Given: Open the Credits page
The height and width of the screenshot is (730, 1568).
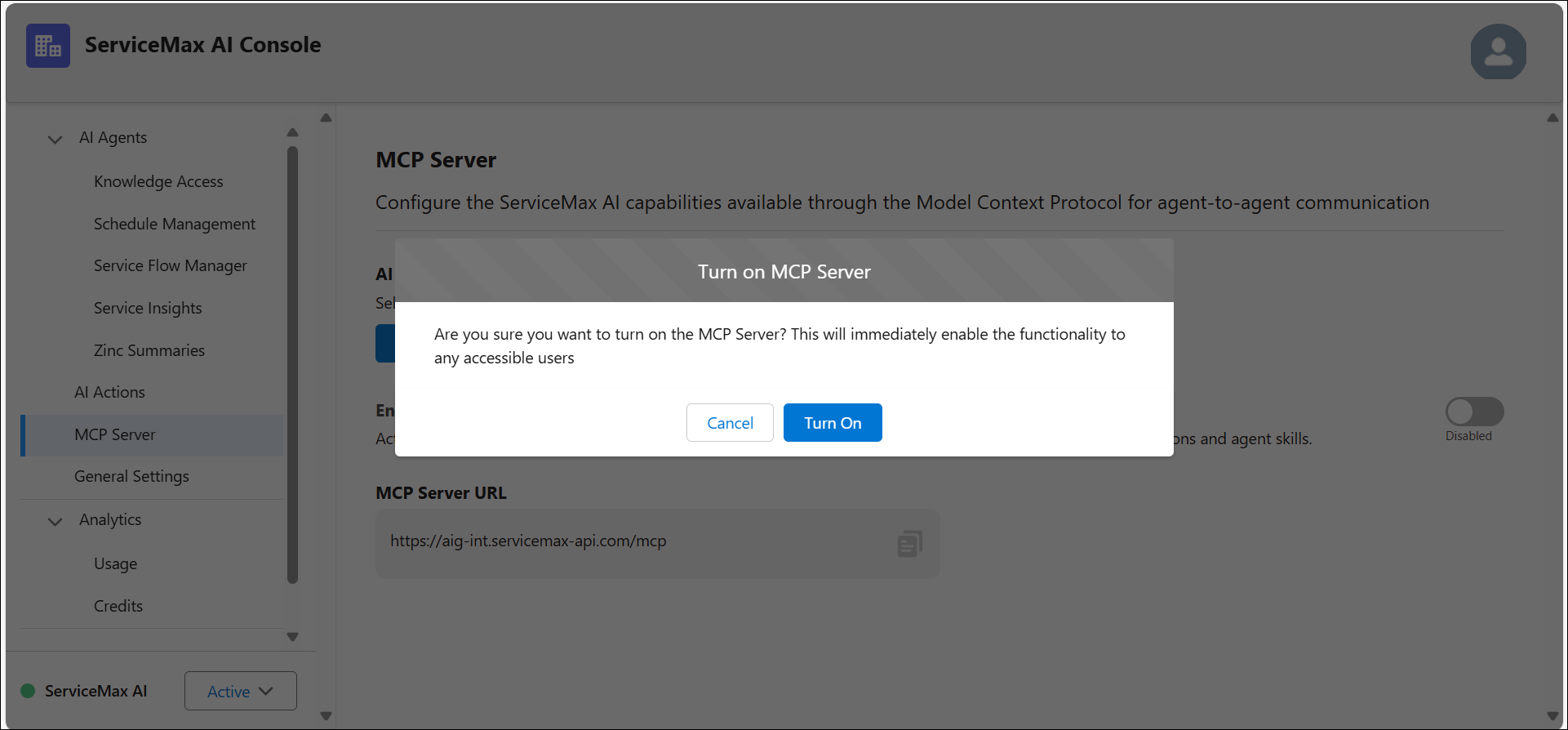Looking at the screenshot, I should click(118, 606).
